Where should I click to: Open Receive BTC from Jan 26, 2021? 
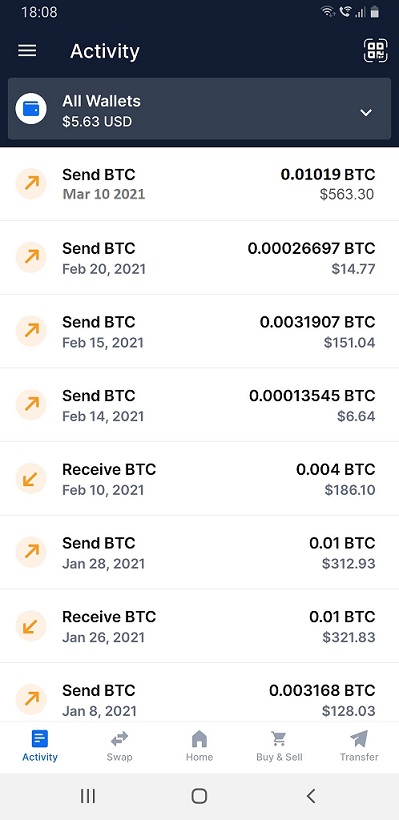tap(199, 627)
